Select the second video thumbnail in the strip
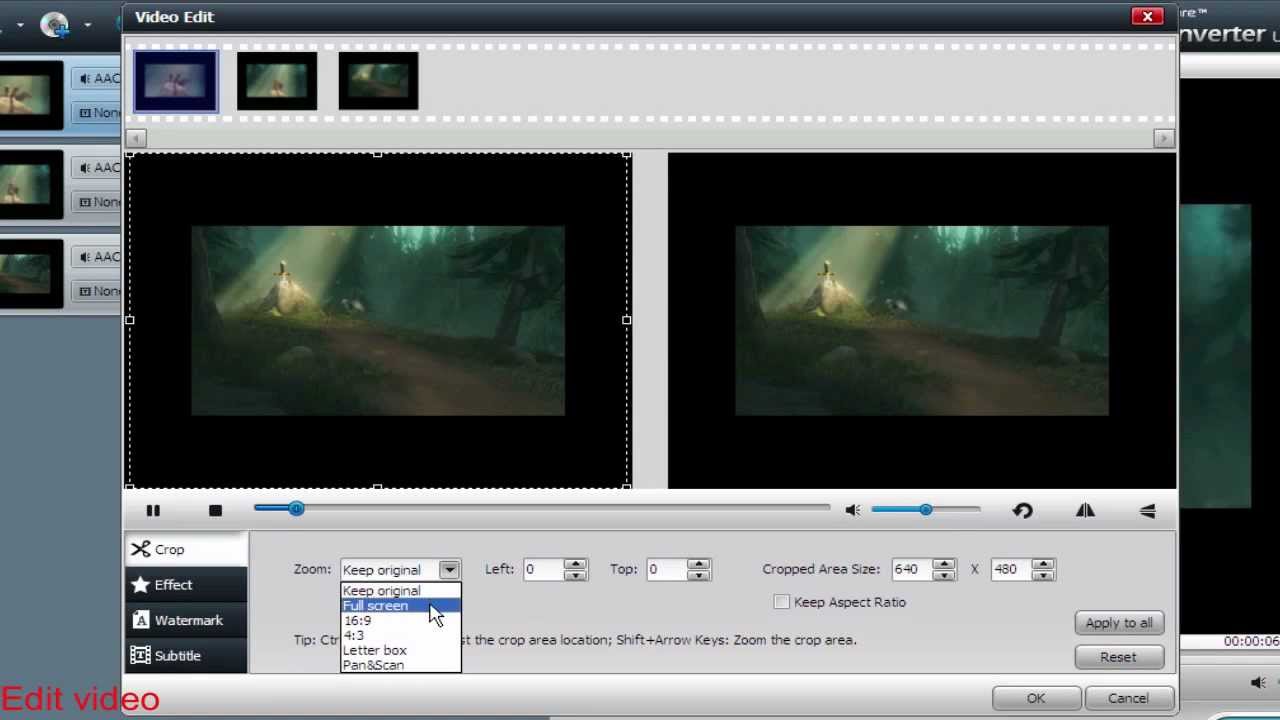This screenshot has height=720, width=1280. coord(277,80)
